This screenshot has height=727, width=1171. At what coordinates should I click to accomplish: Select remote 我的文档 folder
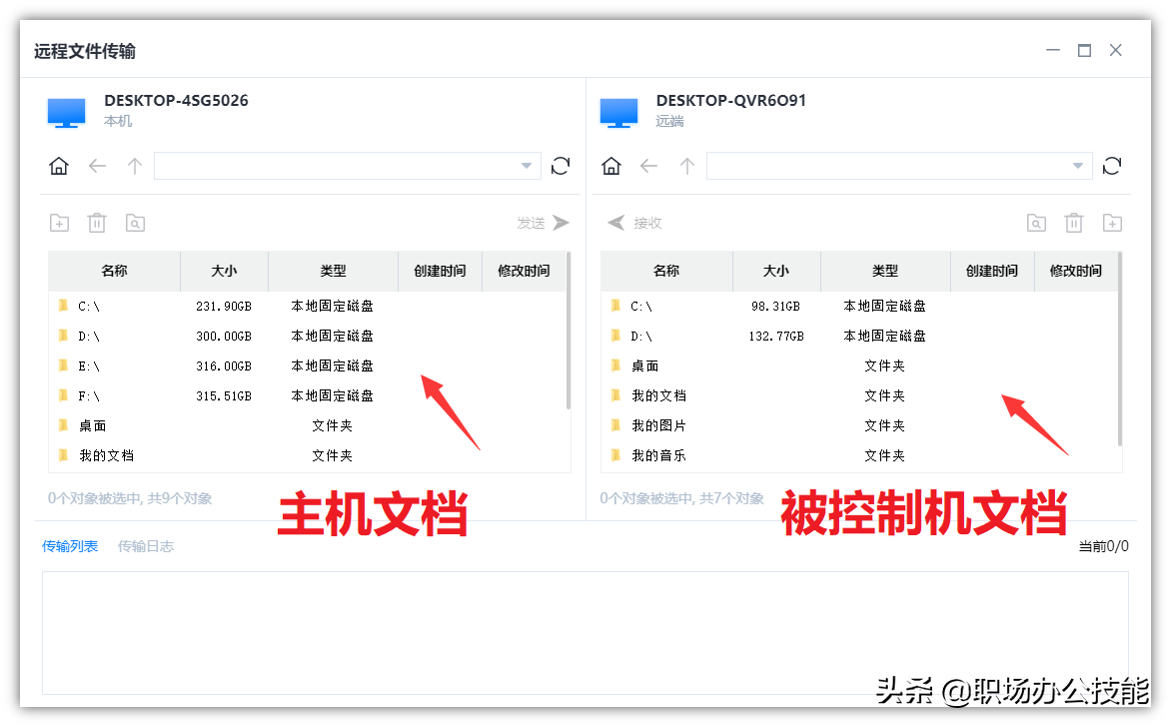pos(859,396)
